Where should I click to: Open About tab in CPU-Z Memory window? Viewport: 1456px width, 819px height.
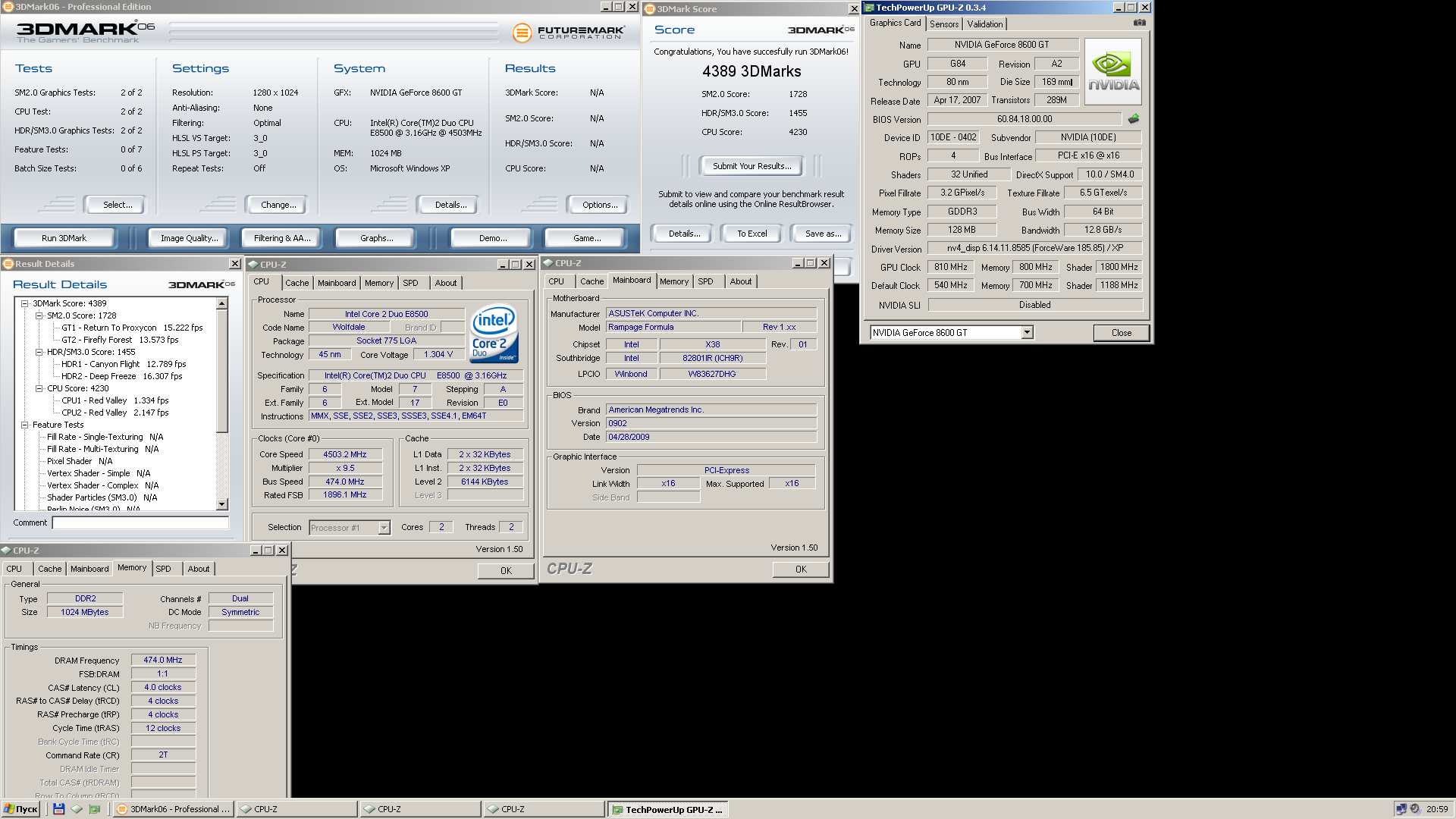point(199,569)
